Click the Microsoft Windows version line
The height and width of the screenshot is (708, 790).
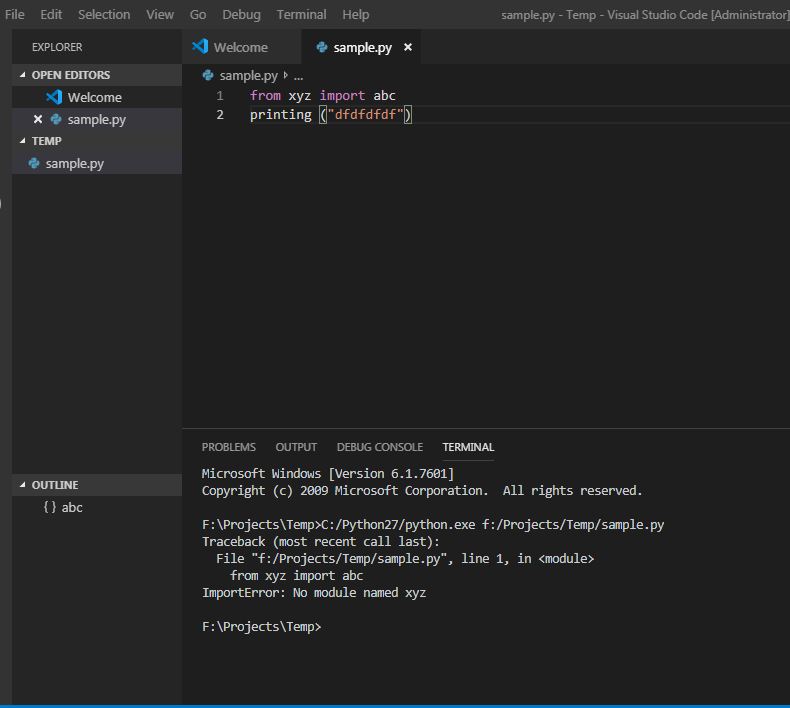(328, 474)
